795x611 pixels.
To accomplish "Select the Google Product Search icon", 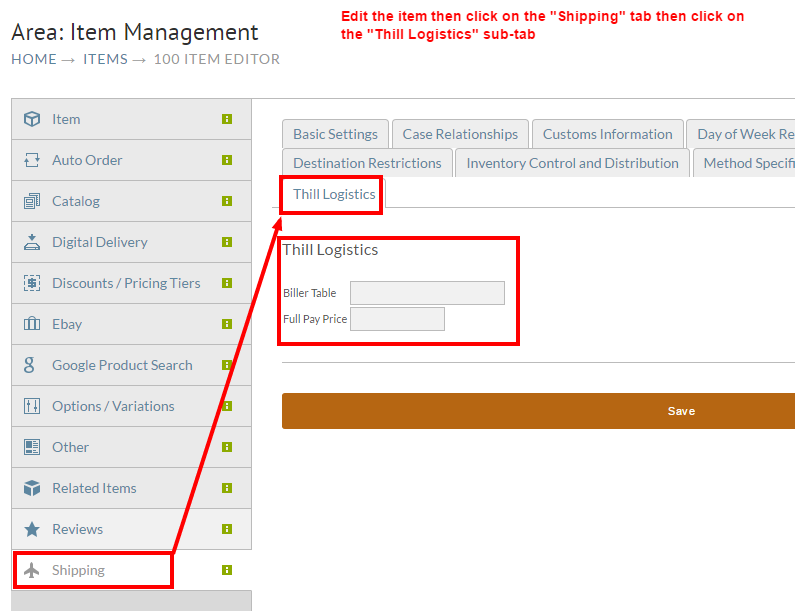I will (x=29, y=365).
